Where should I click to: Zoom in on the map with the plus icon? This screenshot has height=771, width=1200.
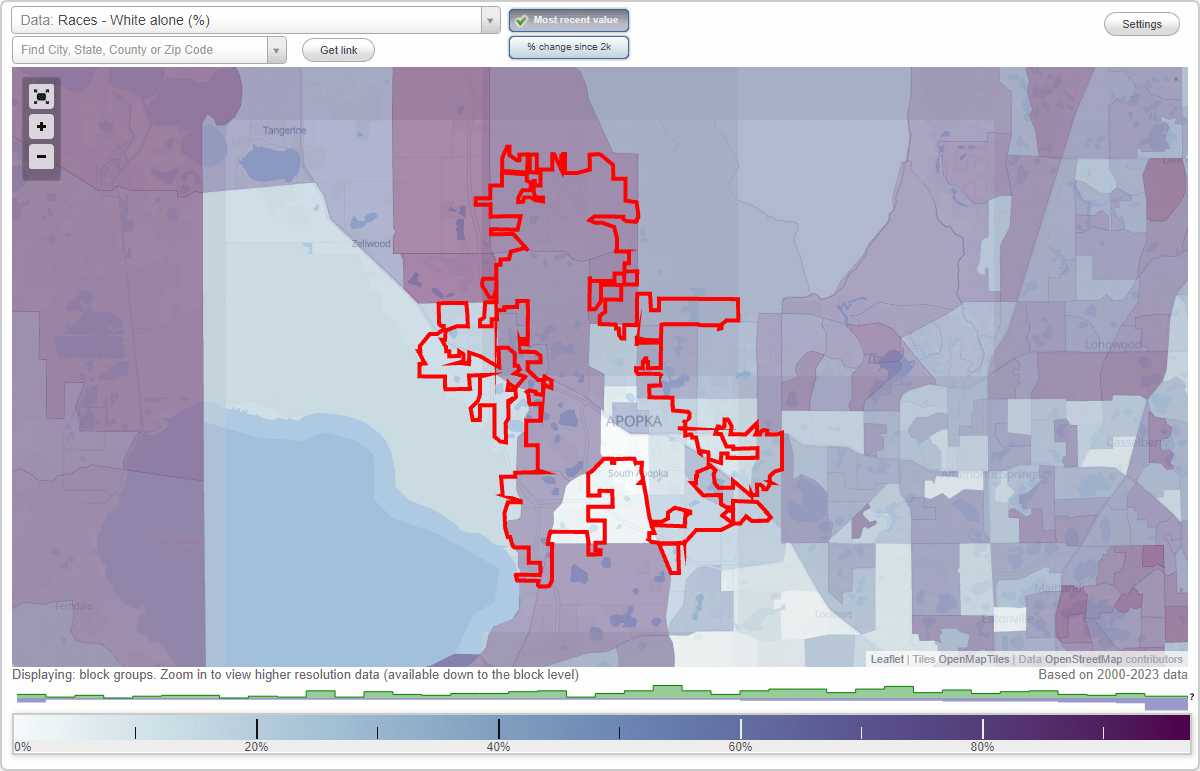41,127
